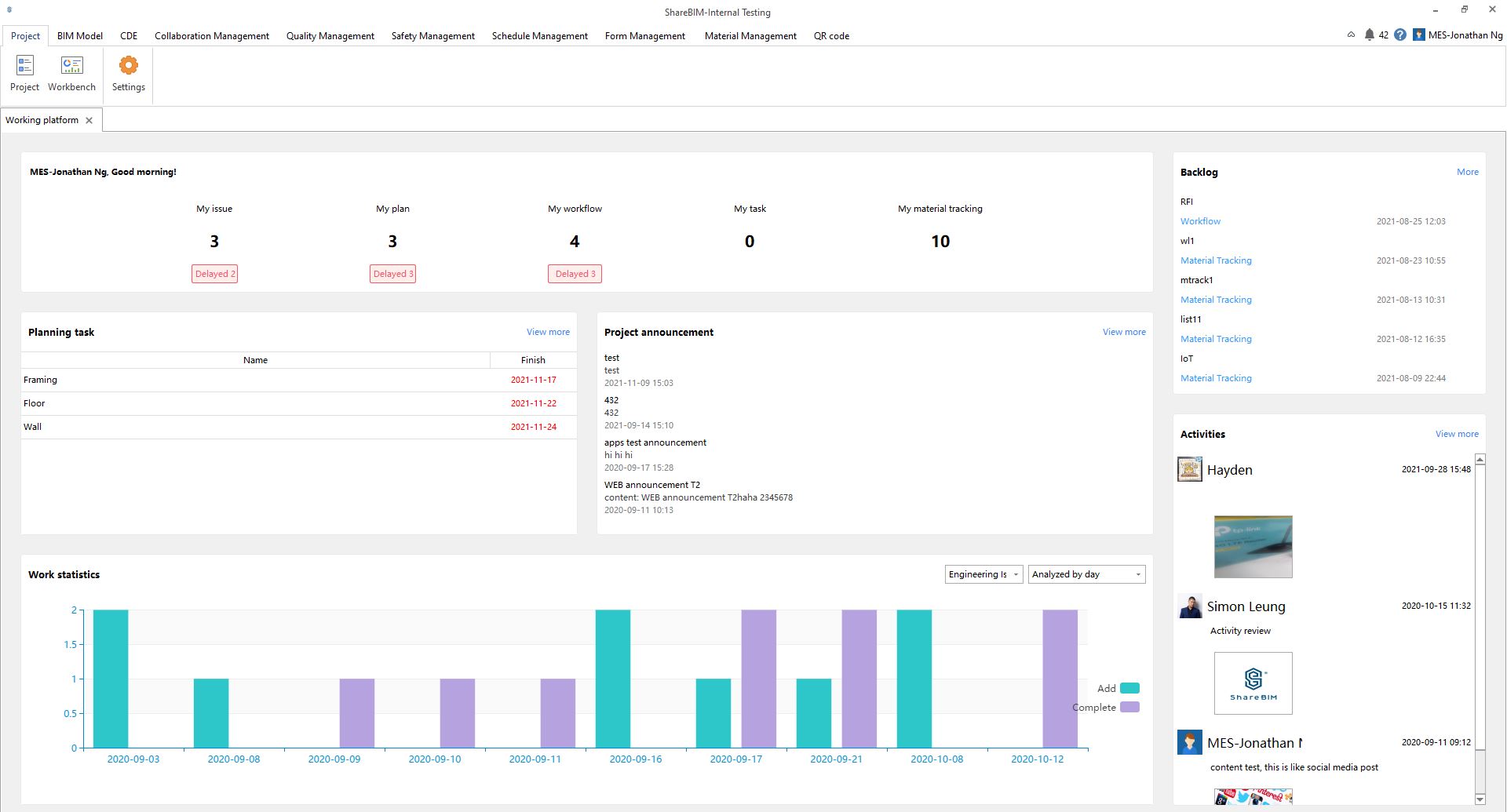1507x812 pixels.
Task: Open the blue Help question icon
Action: (x=1400, y=35)
